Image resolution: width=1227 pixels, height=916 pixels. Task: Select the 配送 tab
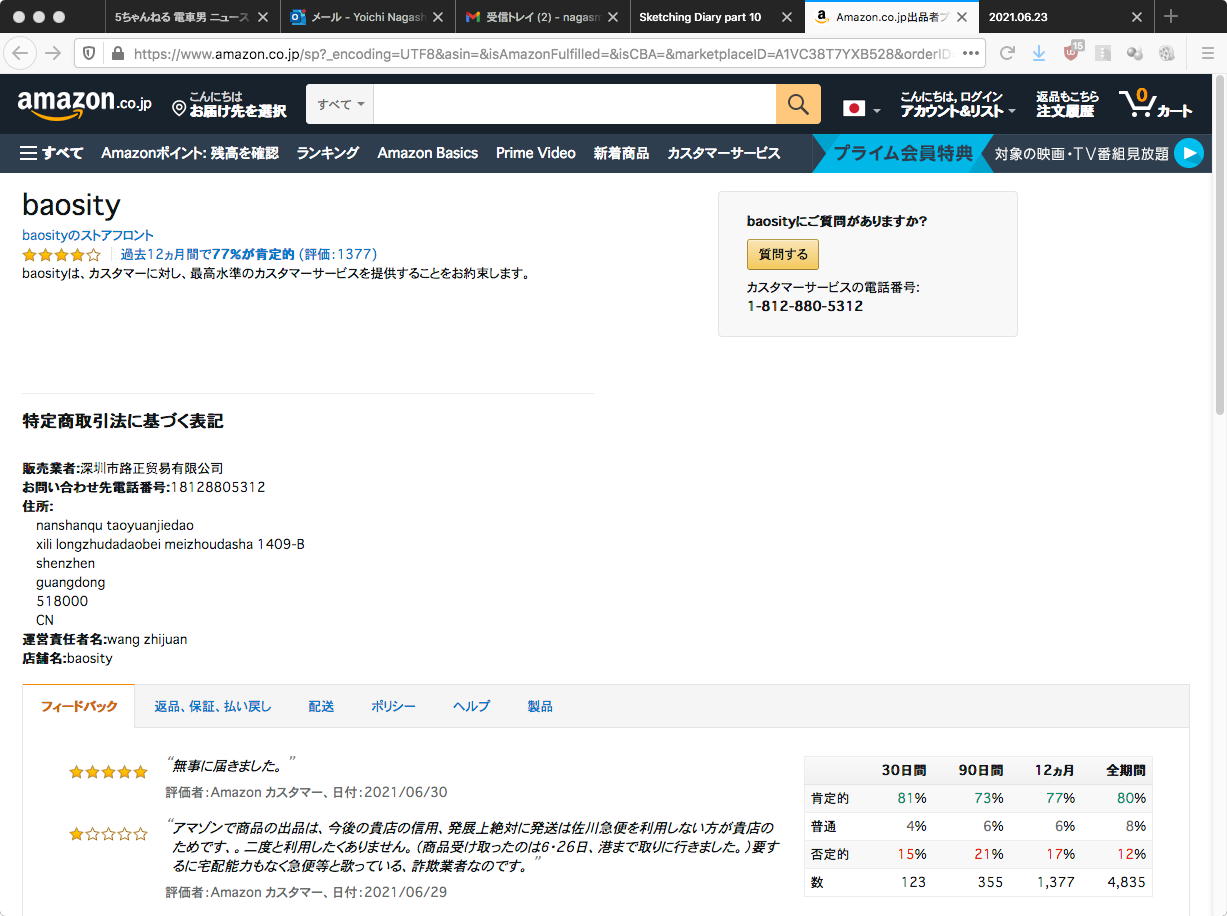tap(321, 706)
